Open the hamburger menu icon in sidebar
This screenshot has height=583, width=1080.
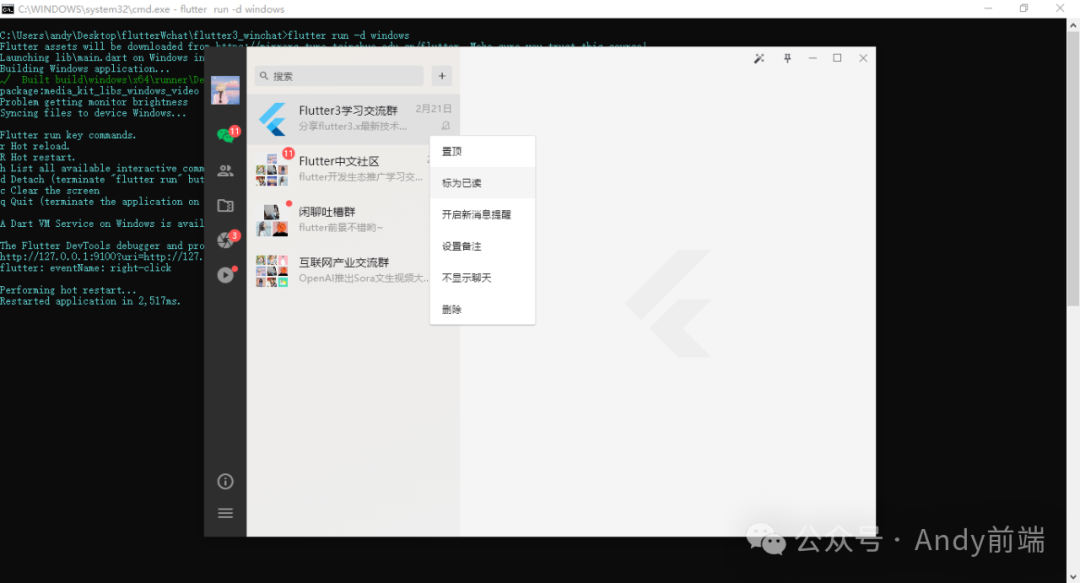click(225, 513)
